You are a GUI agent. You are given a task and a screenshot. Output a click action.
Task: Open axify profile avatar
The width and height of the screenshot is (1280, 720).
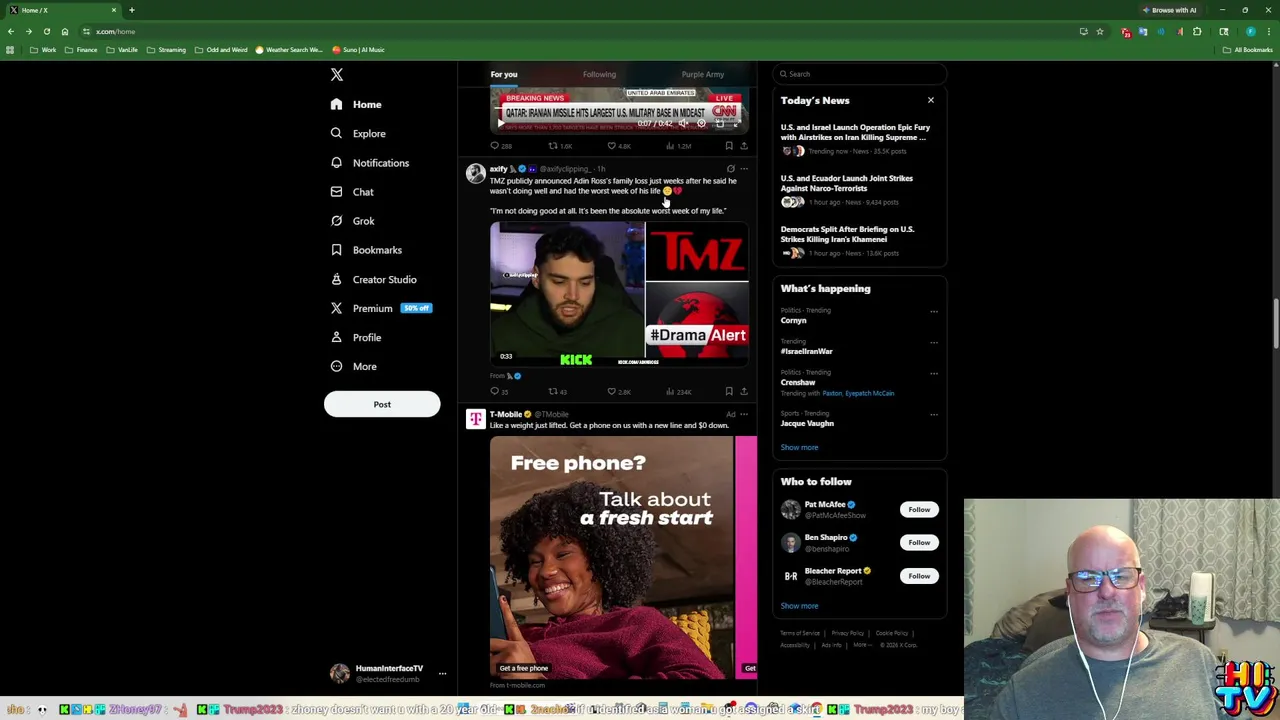pyautogui.click(x=476, y=173)
